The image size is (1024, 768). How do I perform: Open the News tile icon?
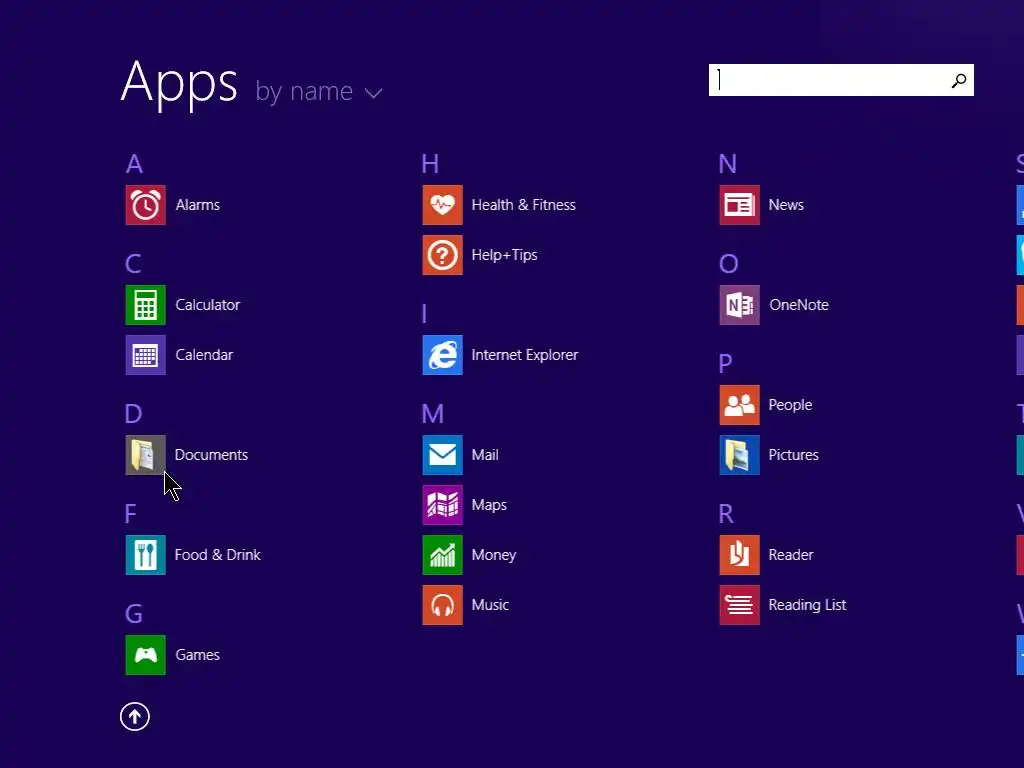click(x=739, y=205)
